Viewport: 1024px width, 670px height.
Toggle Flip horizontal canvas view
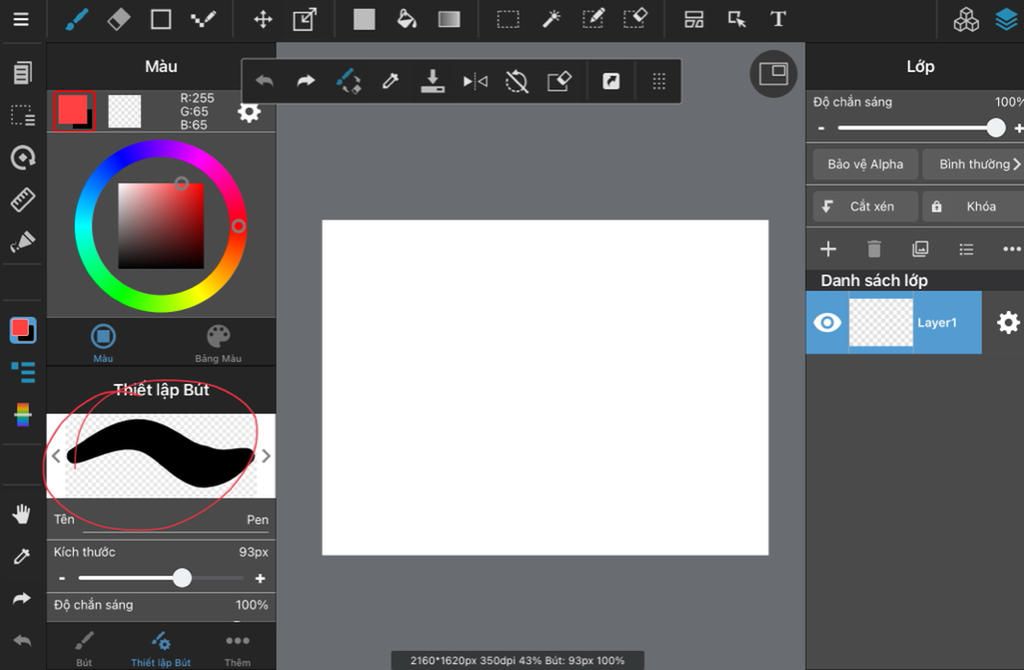475,81
